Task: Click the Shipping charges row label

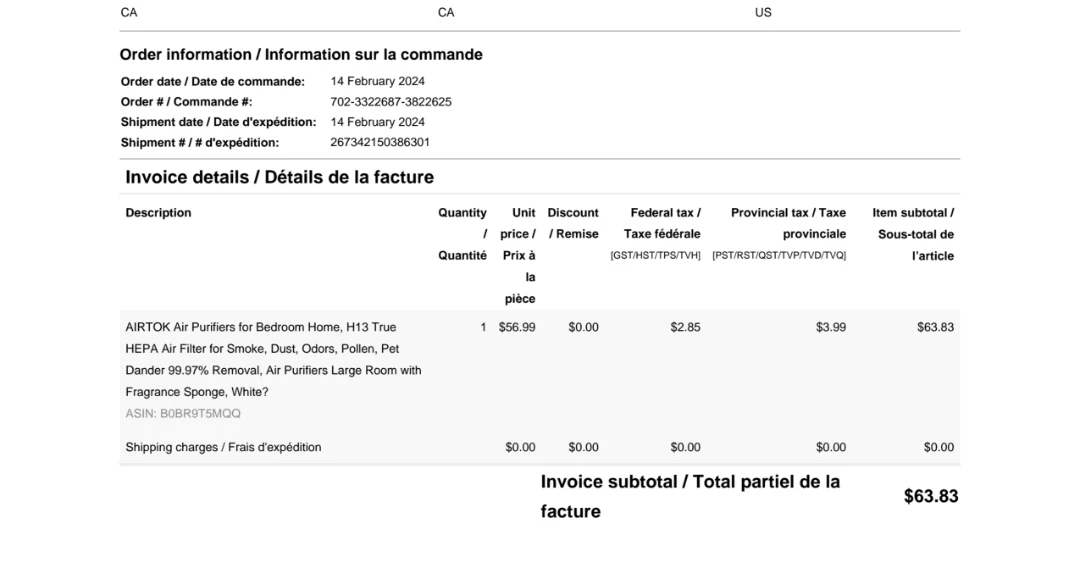Action: pyautogui.click(x=223, y=447)
